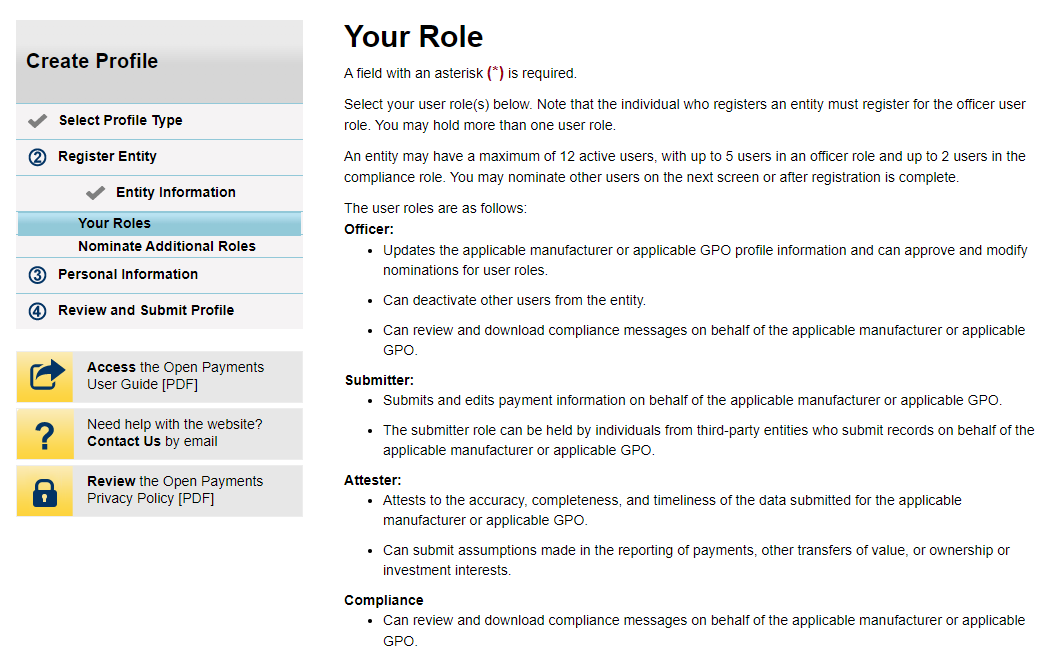Open the Open Payments User Guide PDF

coord(175,376)
